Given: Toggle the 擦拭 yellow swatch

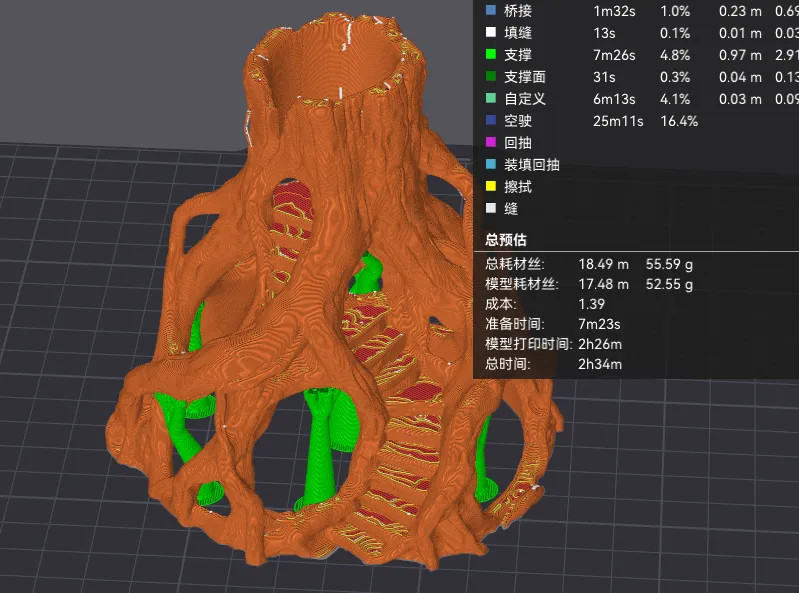Looking at the screenshot, I should 491,186.
